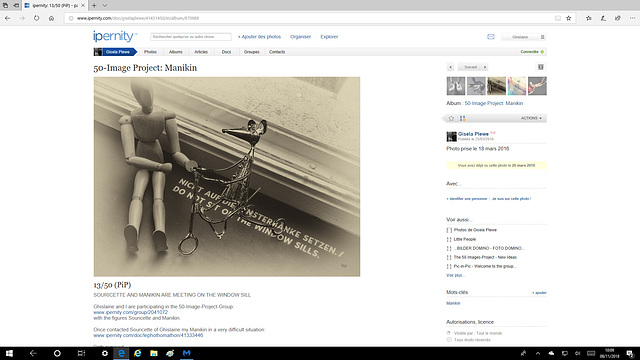640x360 pixels.
Task: Mark photo as favorite with star icon
Action: click(451, 118)
